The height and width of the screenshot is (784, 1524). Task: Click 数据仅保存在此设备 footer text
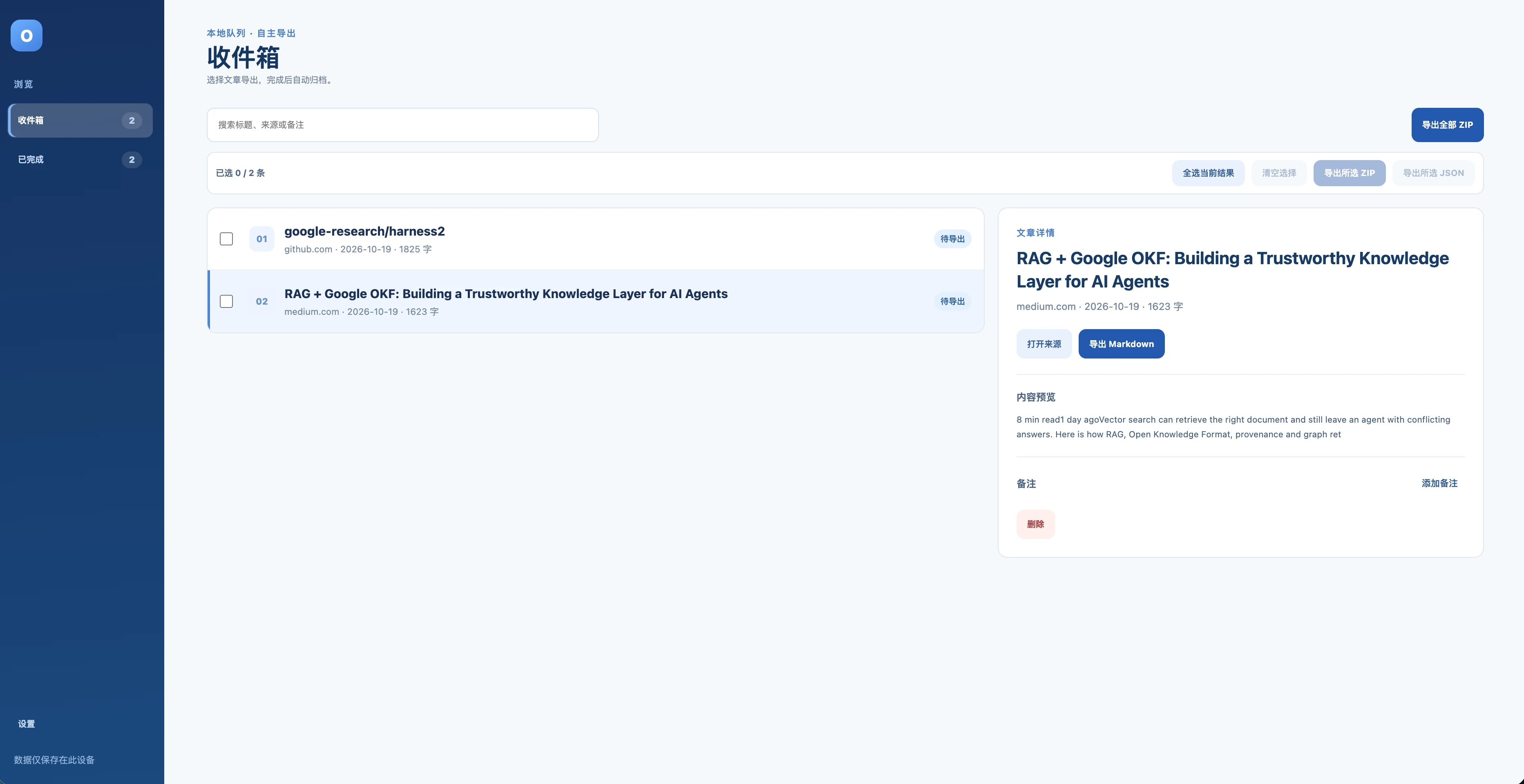(54, 760)
